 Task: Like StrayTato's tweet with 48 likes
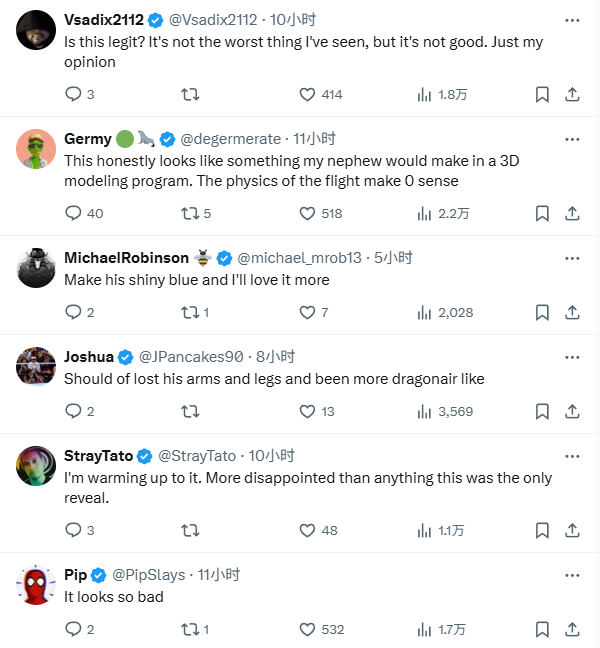308,530
